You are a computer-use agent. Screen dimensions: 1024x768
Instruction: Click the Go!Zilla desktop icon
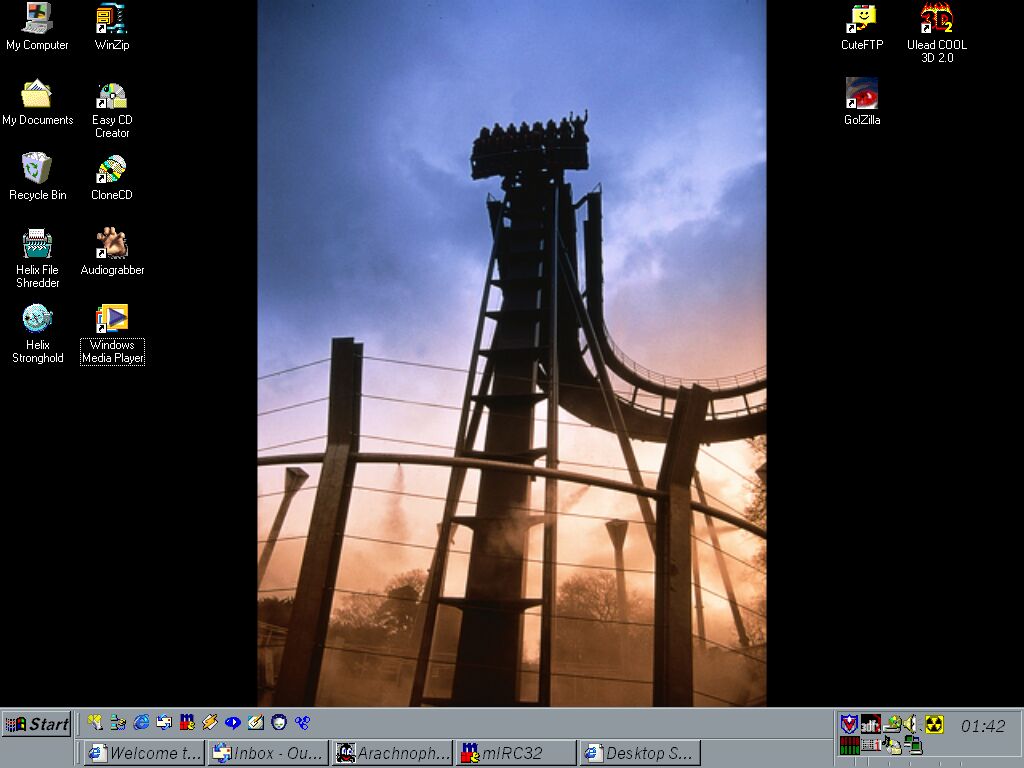[x=861, y=95]
